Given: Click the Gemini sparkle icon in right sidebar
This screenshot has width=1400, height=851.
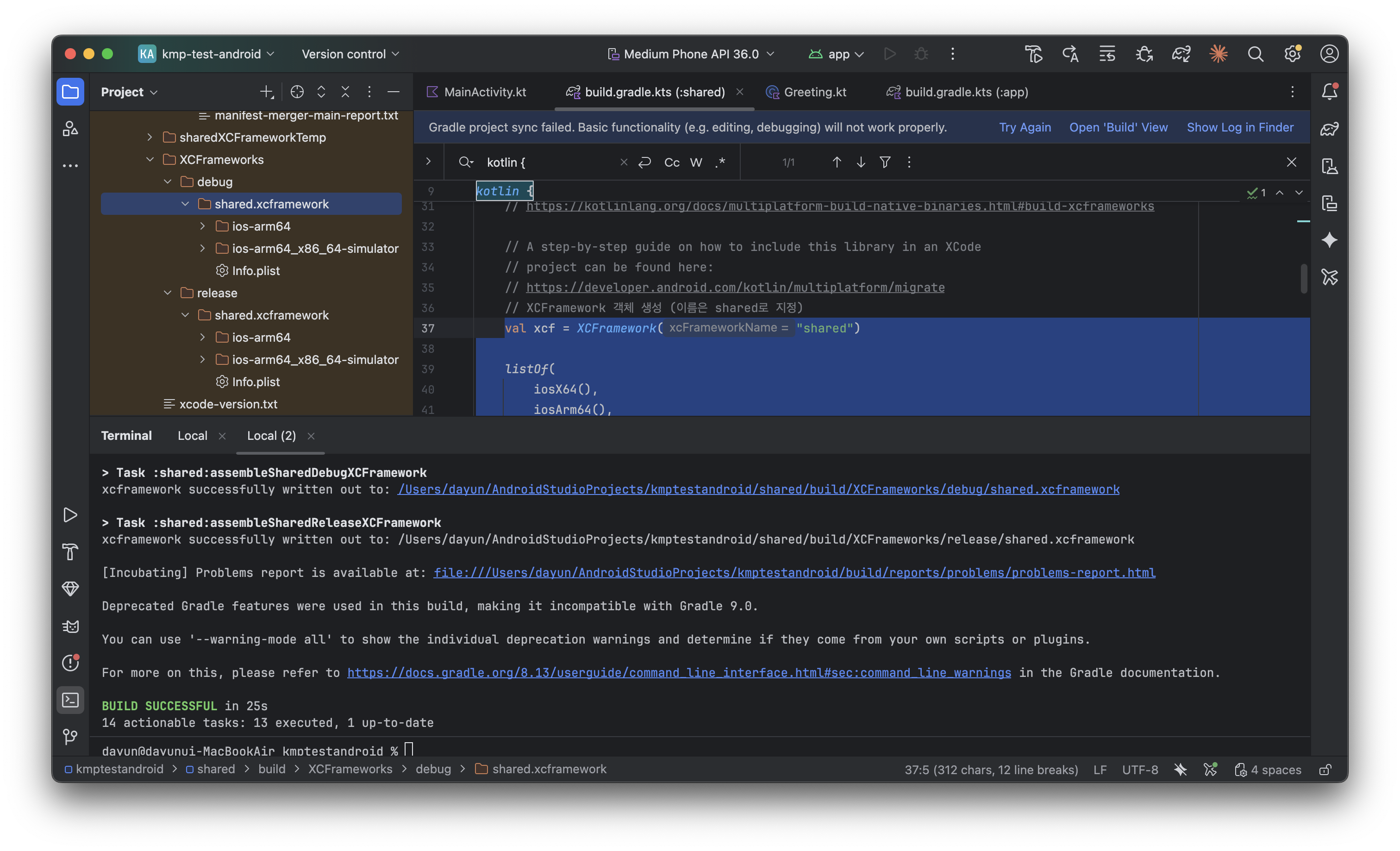Looking at the screenshot, I should tap(1330, 240).
